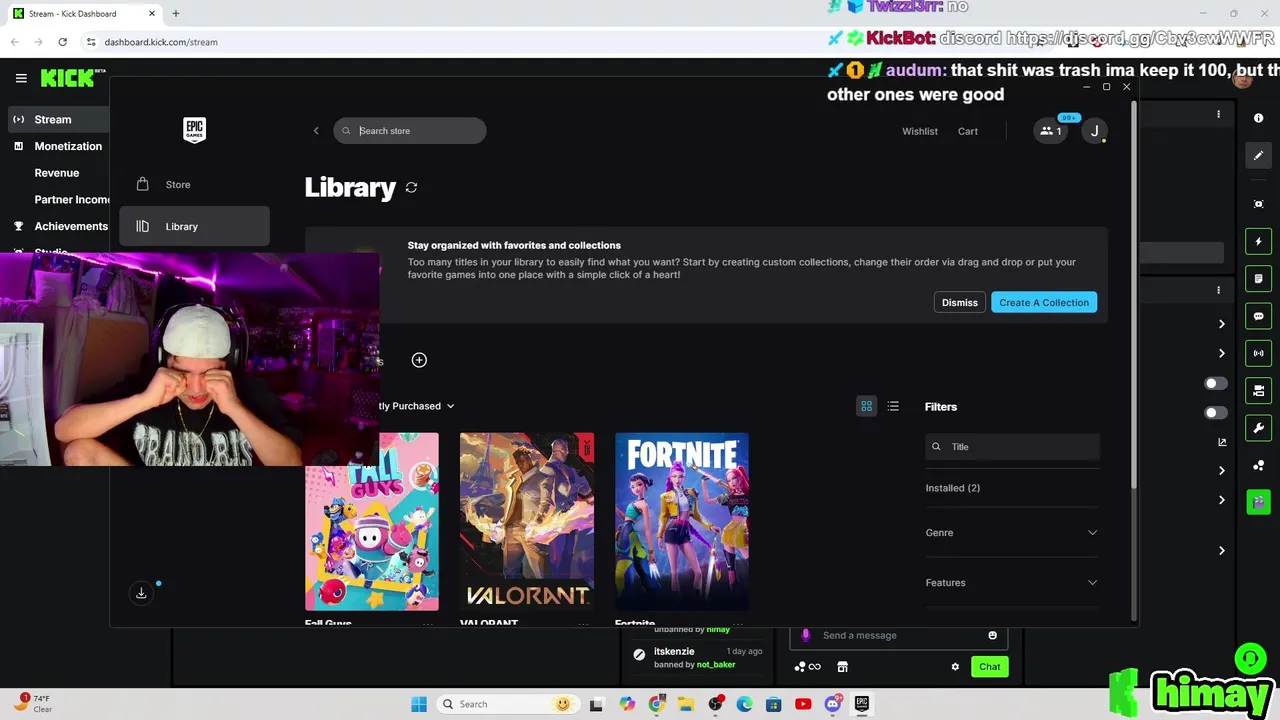Open a new browser tab
1280x720 pixels.
point(176,14)
